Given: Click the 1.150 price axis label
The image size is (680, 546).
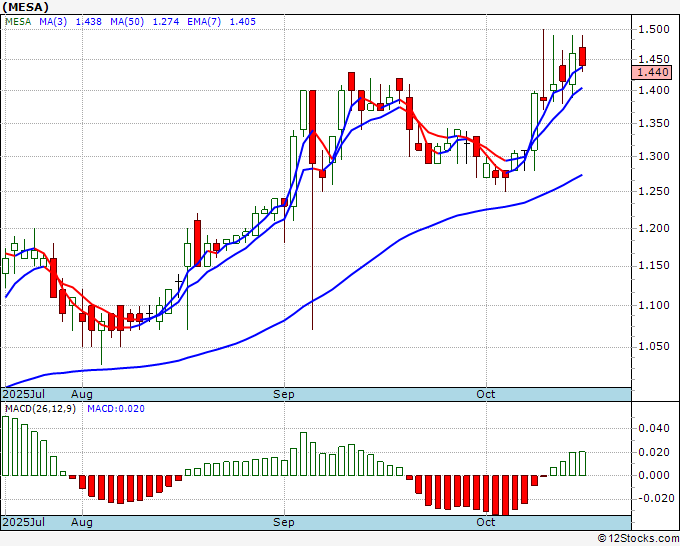Looking at the screenshot, I should click(654, 266).
